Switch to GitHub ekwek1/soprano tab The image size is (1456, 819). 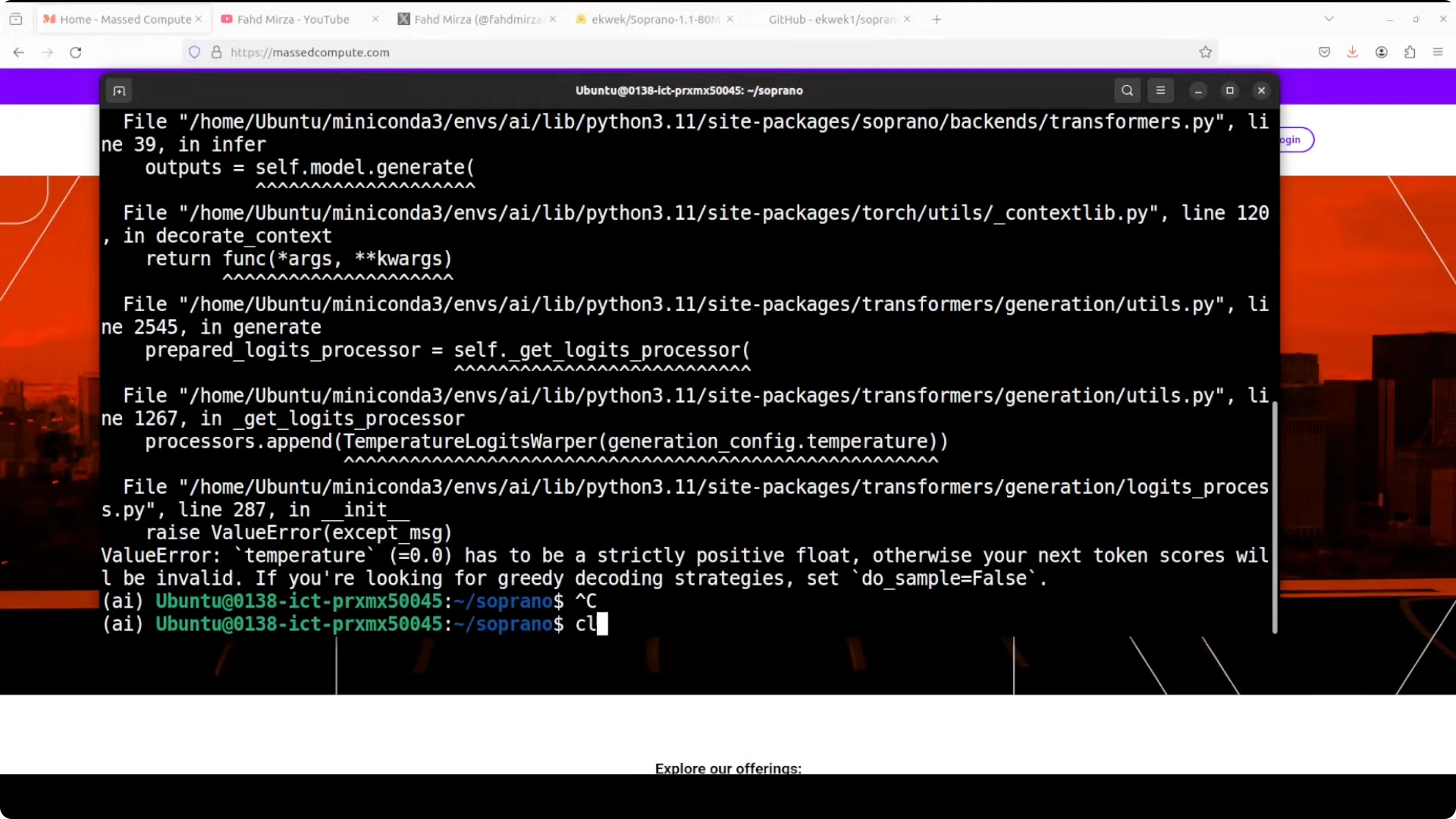(x=832, y=19)
